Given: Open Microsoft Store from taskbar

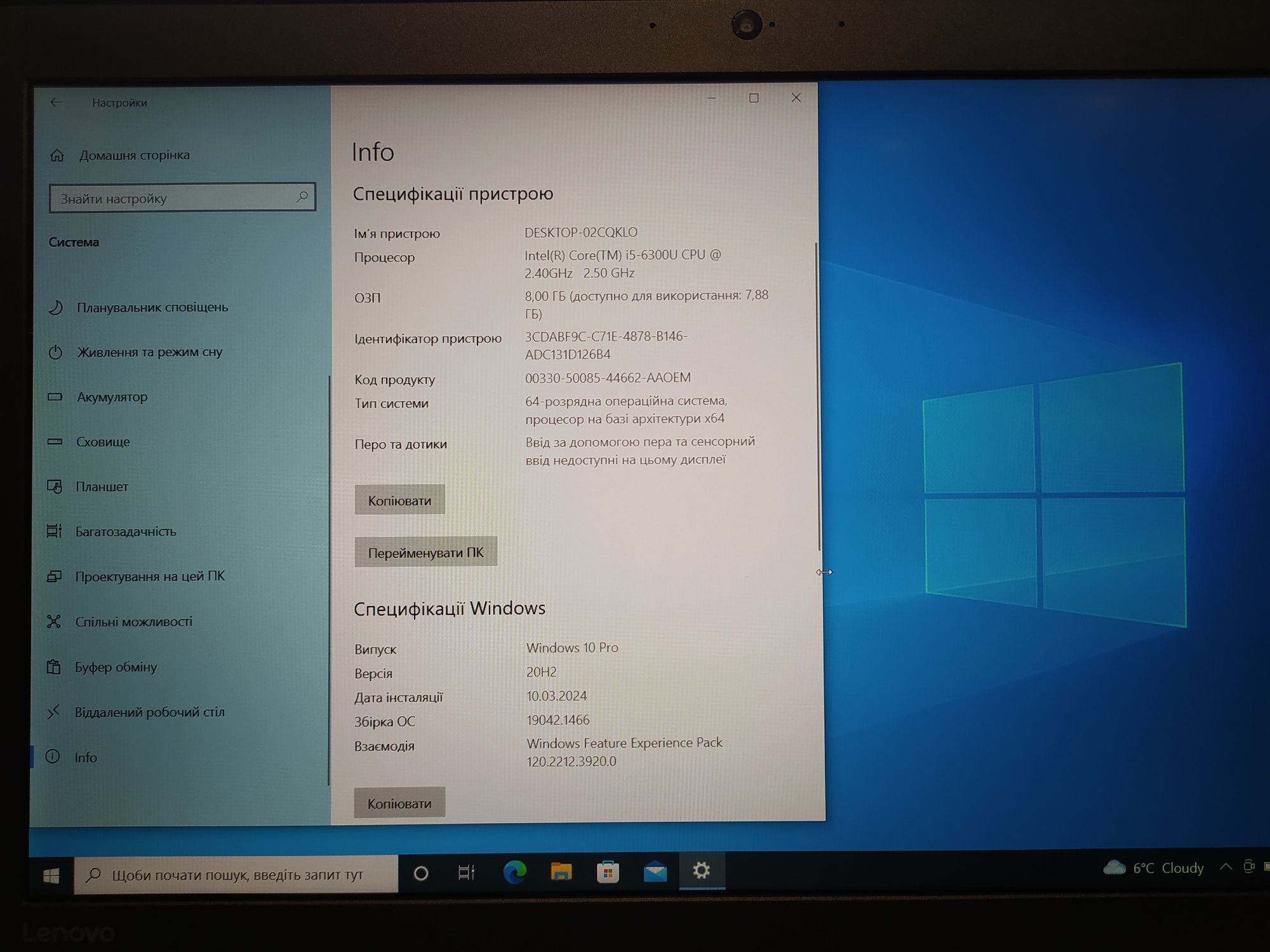Looking at the screenshot, I should pyautogui.click(x=608, y=871).
